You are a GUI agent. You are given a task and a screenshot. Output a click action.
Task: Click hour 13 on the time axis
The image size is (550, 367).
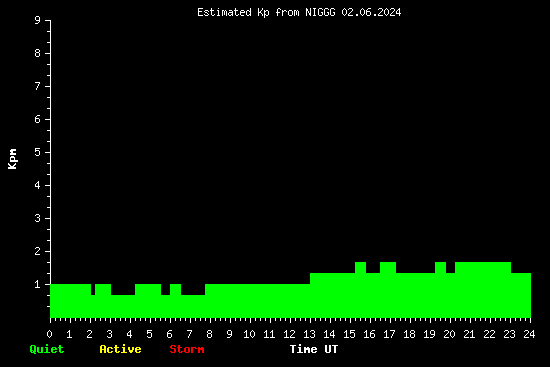pyautogui.click(x=309, y=334)
